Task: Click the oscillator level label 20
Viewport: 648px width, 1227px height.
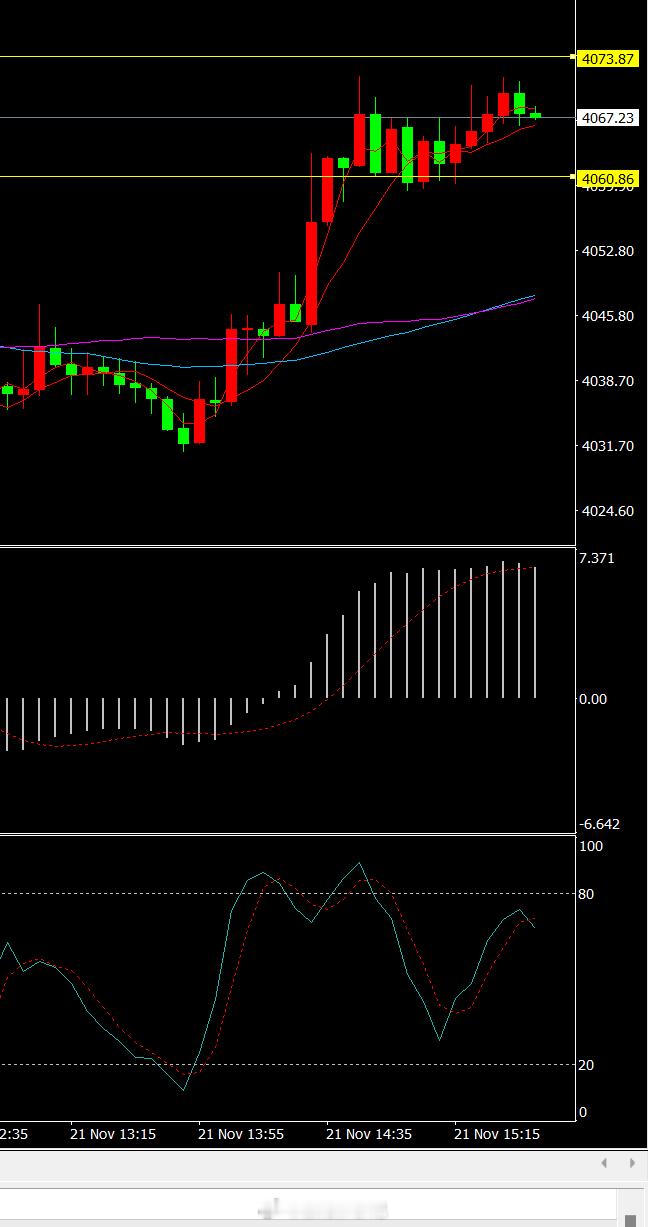Action: point(586,1065)
